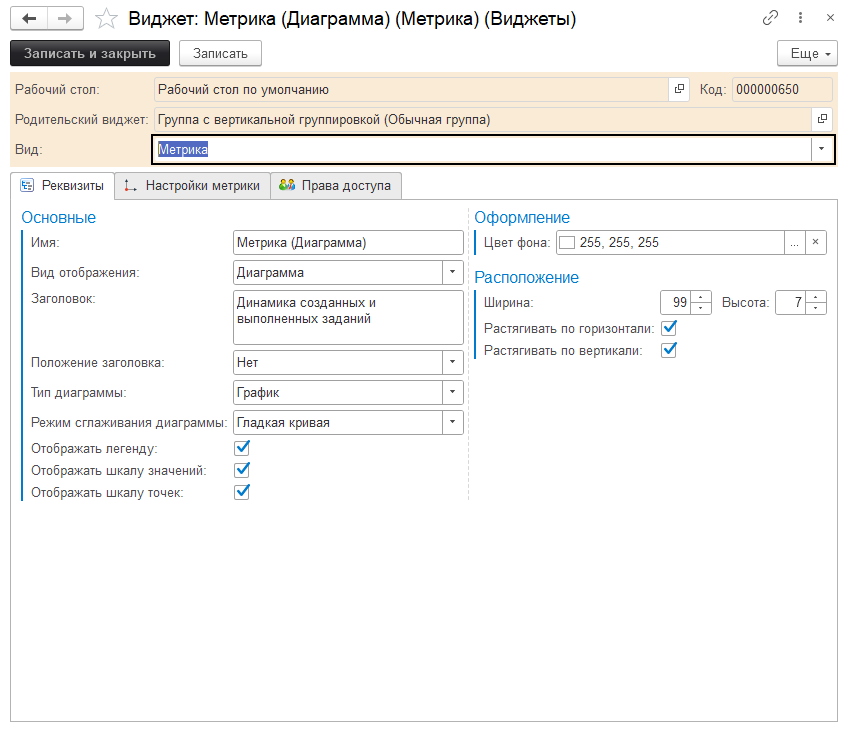856x732 pixels.
Task: Click the white background color swatch
Action: [x=567, y=242]
